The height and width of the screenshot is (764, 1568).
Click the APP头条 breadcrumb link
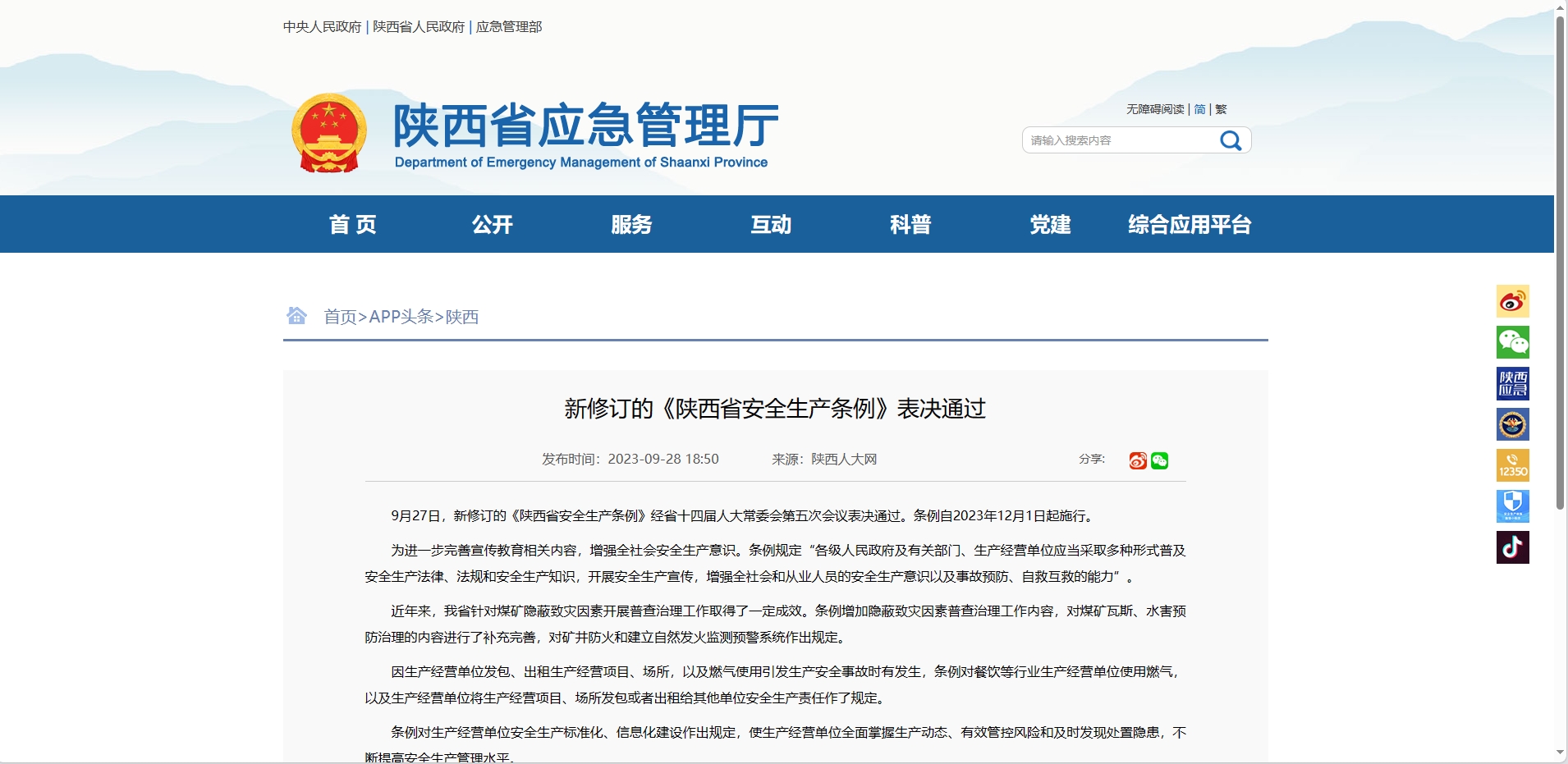tap(401, 317)
